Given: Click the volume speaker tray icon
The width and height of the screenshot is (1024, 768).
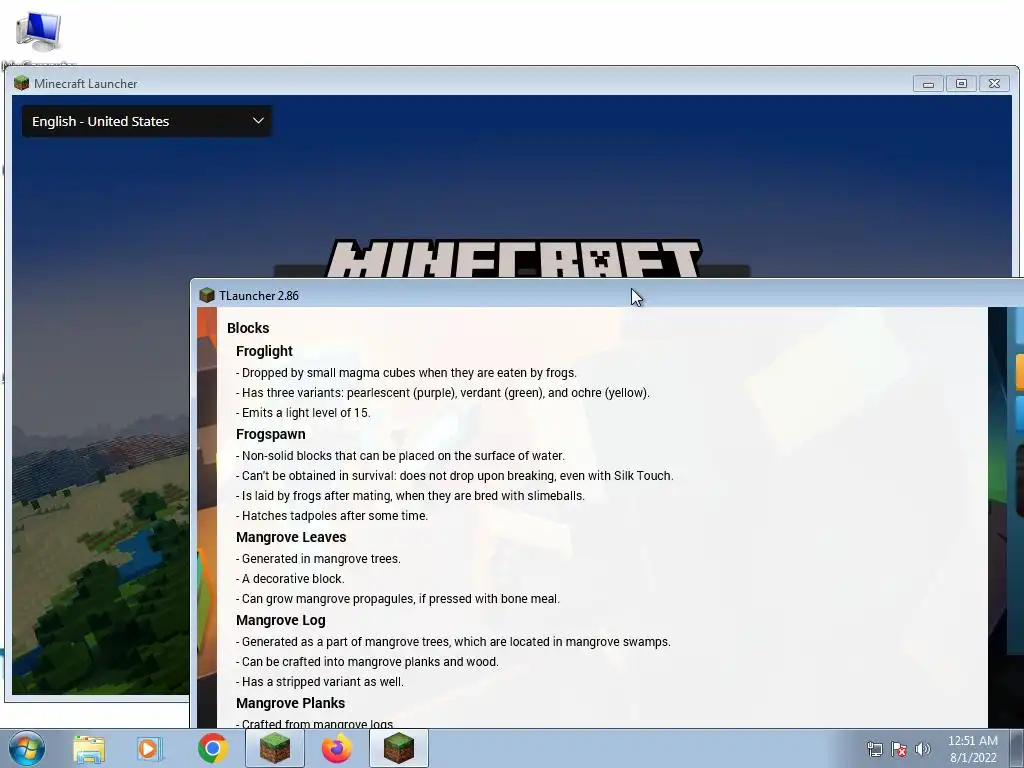Looking at the screenshot, I should 923,749.
